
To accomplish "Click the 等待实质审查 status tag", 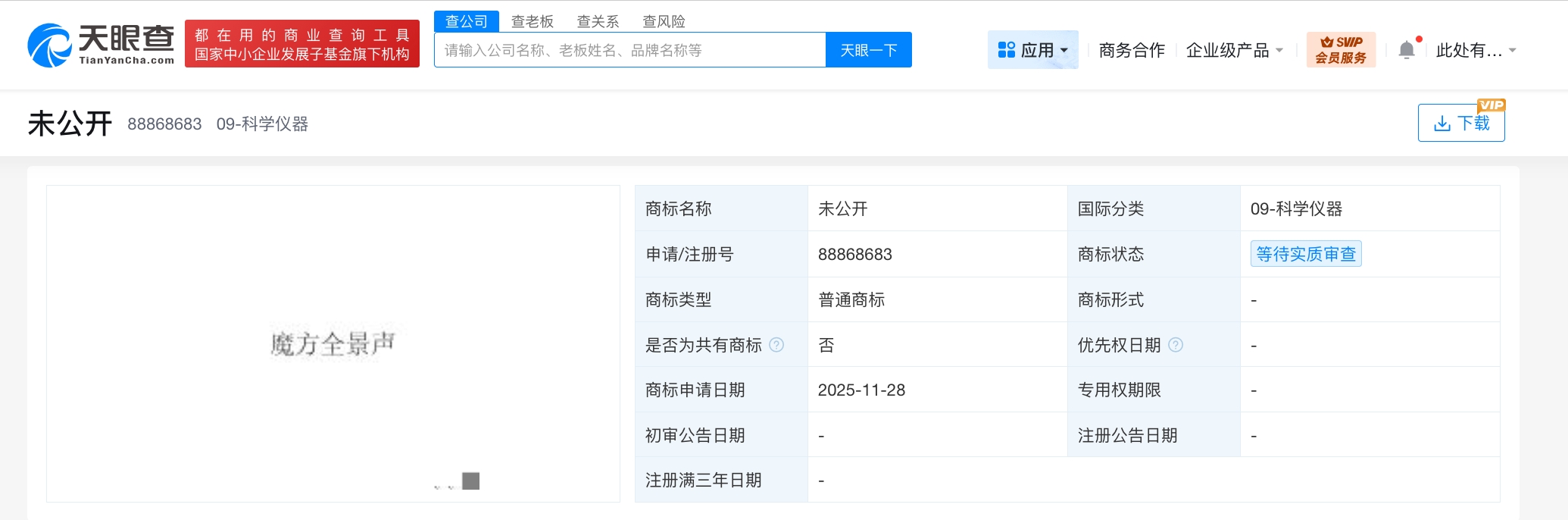I will pyautogui.click(x=1305, y=254).
